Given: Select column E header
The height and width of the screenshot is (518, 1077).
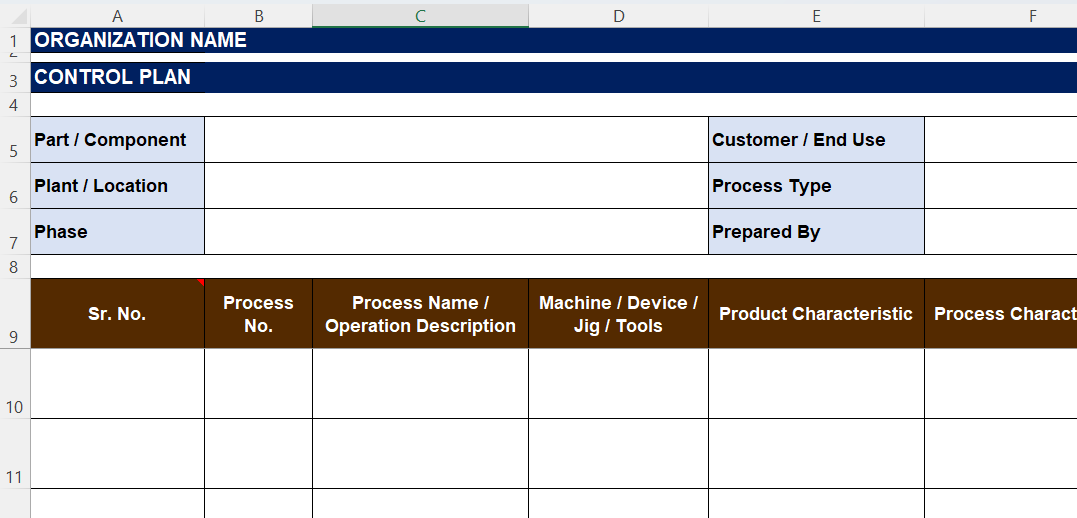Looking at the screenshot, I should (816, 16).
